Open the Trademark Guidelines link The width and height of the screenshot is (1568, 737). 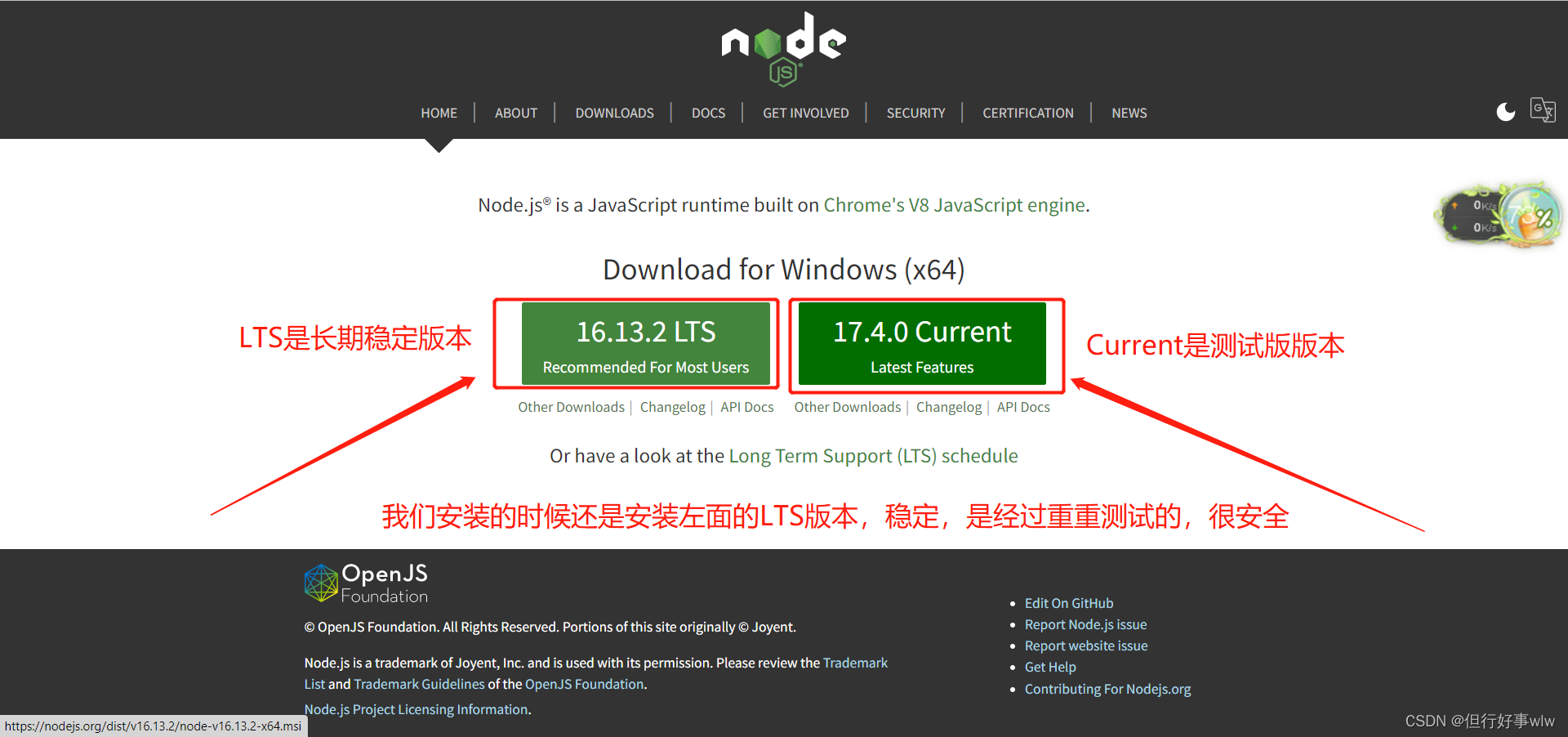pyautogui.click(x=419, y=684)
